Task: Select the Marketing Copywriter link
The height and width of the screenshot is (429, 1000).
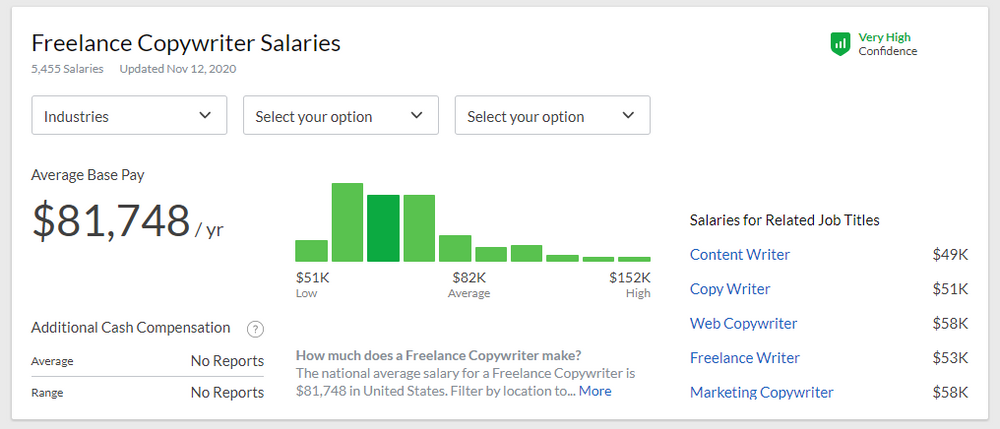Action: pos(762,392)
